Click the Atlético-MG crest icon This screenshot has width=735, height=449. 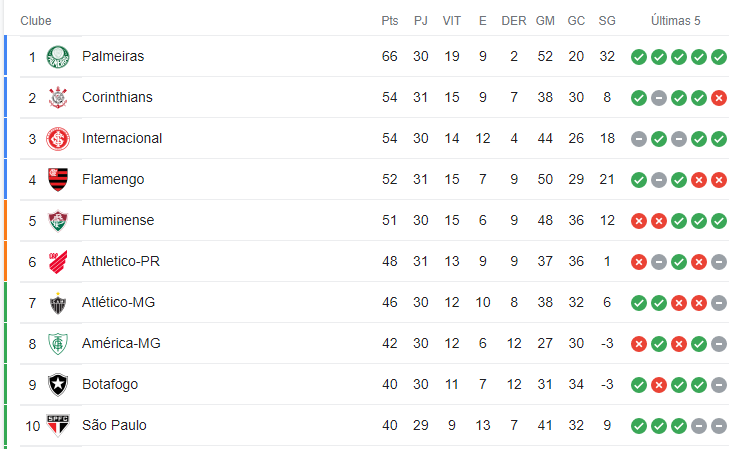(58, 303)
